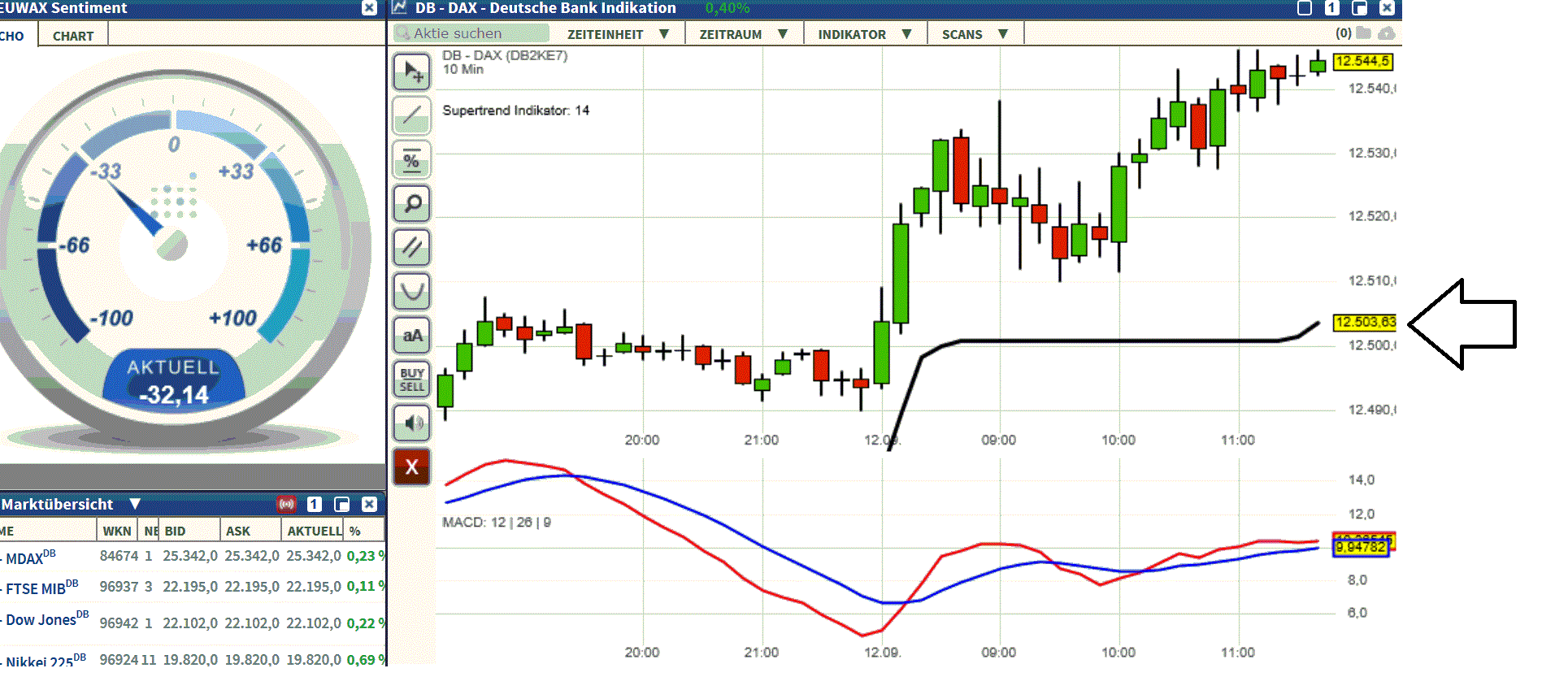Close the EUWAX Sentiment panel

pos(369,8)
